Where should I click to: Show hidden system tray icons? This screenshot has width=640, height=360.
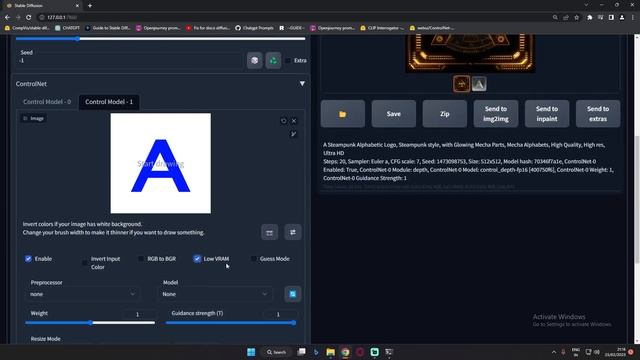(x=554, y=352)
